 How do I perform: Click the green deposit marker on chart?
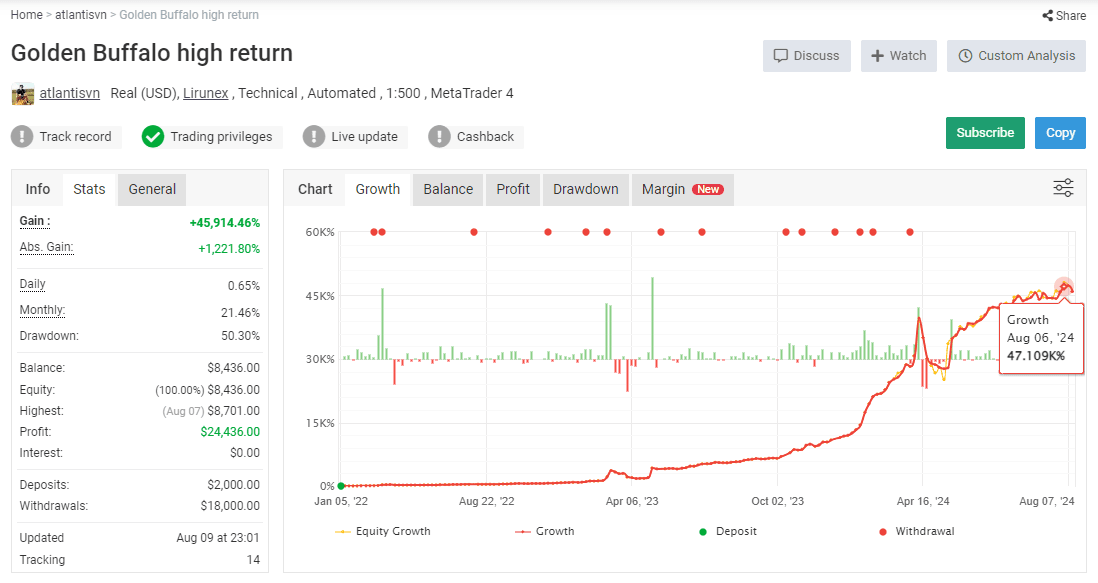pos(341,486)
